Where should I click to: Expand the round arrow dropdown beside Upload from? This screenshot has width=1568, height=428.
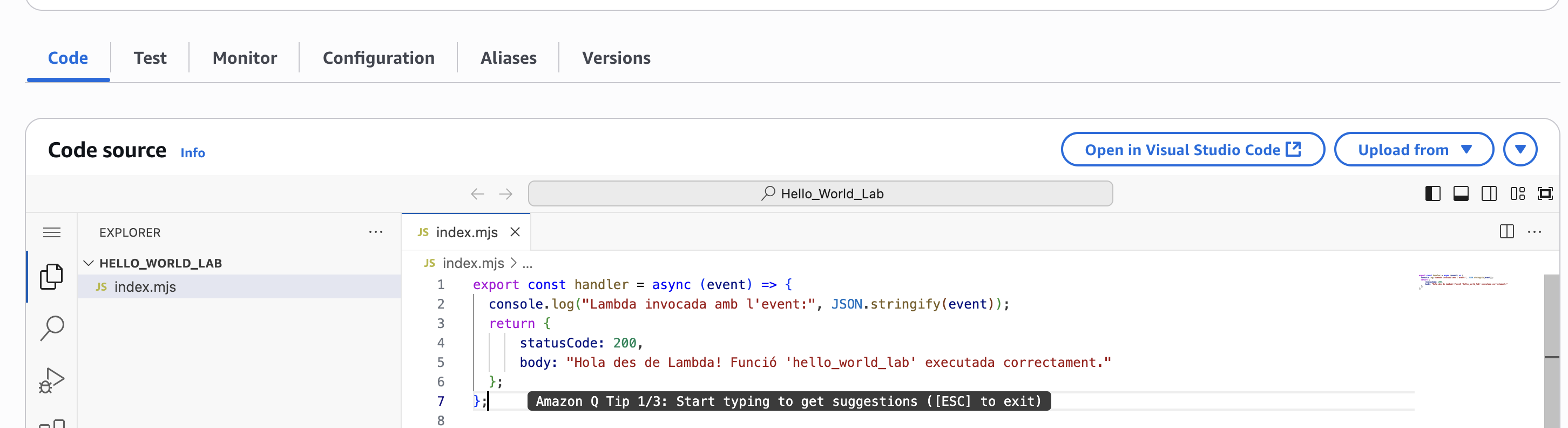click(x=1520, y=149)
